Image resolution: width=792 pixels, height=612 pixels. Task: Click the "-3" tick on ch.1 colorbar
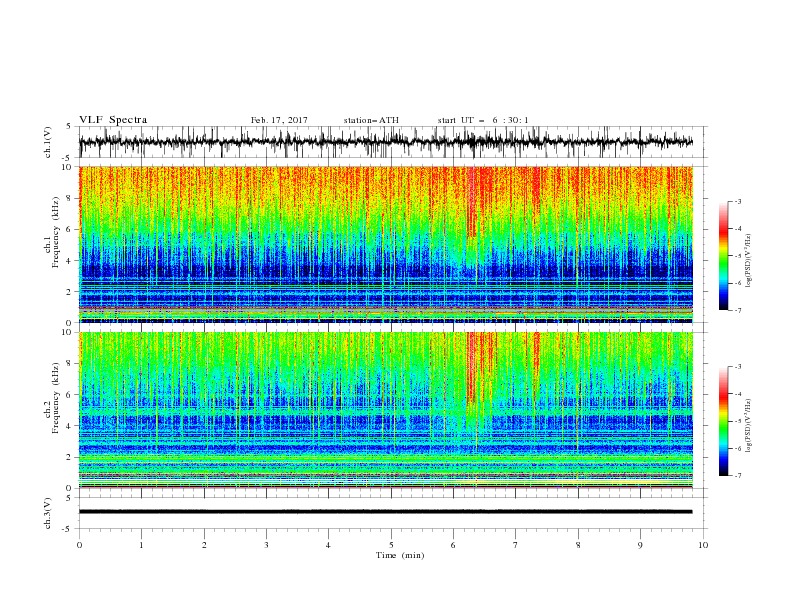click(x=737, y=201)
